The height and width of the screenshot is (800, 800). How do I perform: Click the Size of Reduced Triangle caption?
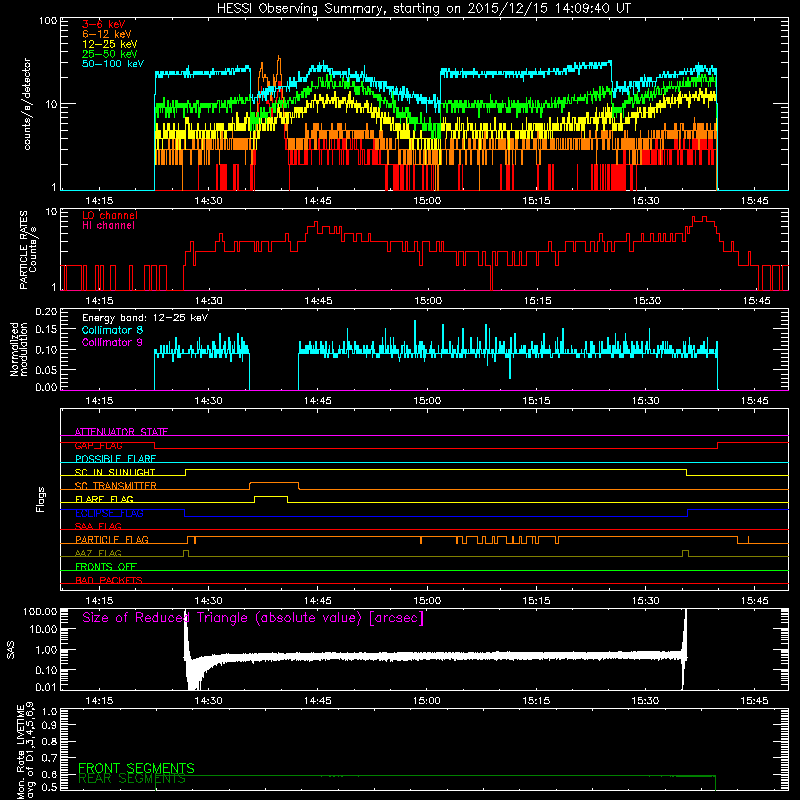pyautogui.click(x=253, y=618)
